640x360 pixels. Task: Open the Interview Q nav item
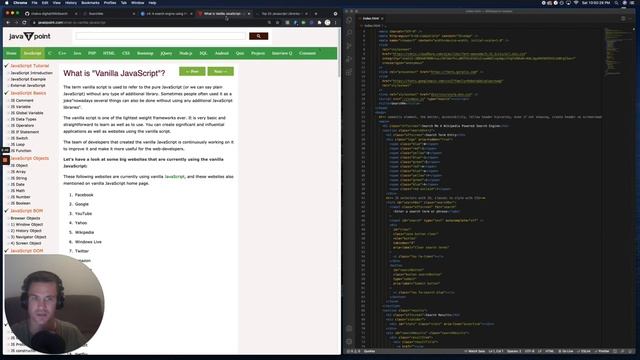coord(282,53)
